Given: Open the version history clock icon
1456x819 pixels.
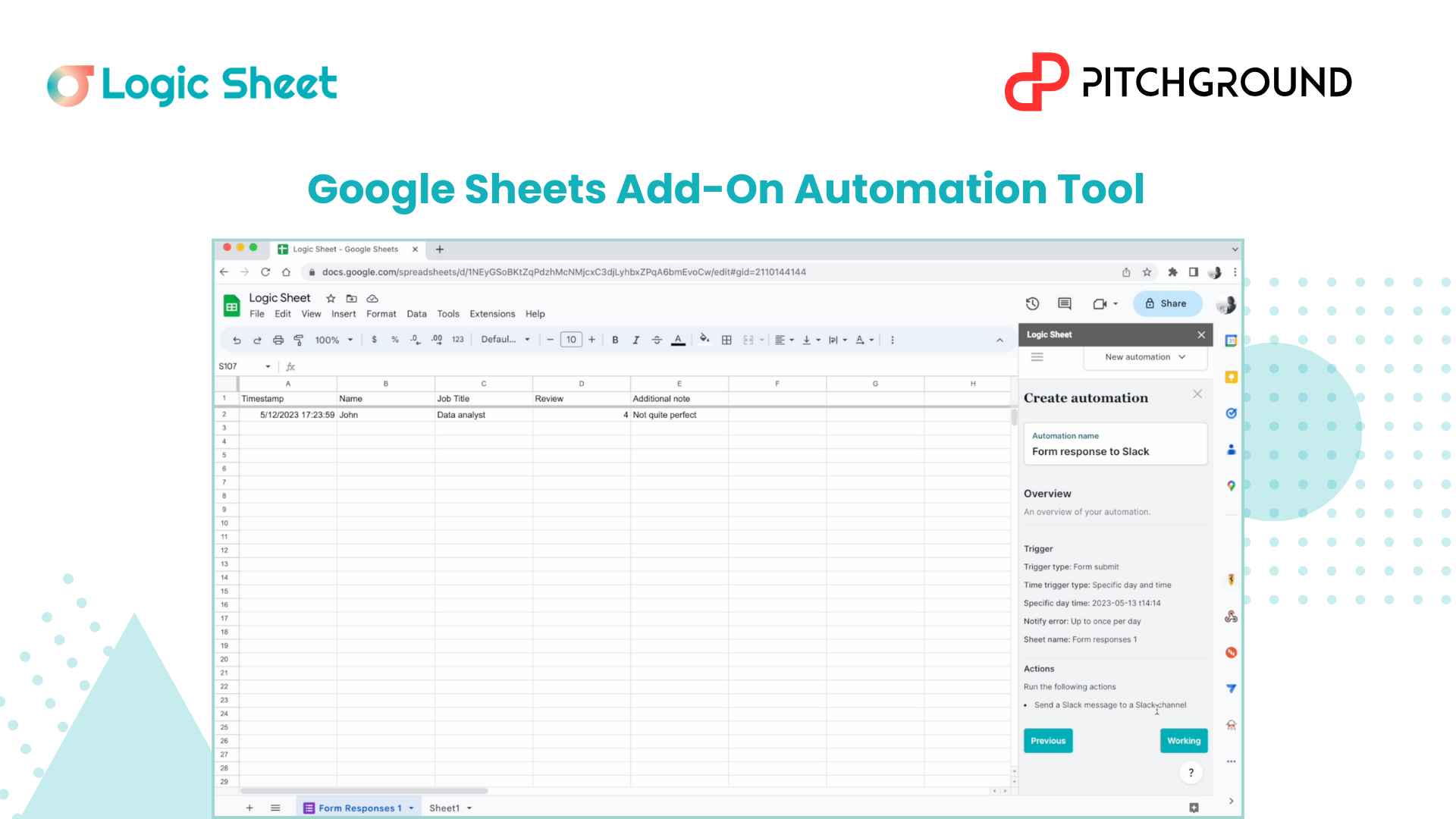Looking at the screenshot, I should [1032, 303].
